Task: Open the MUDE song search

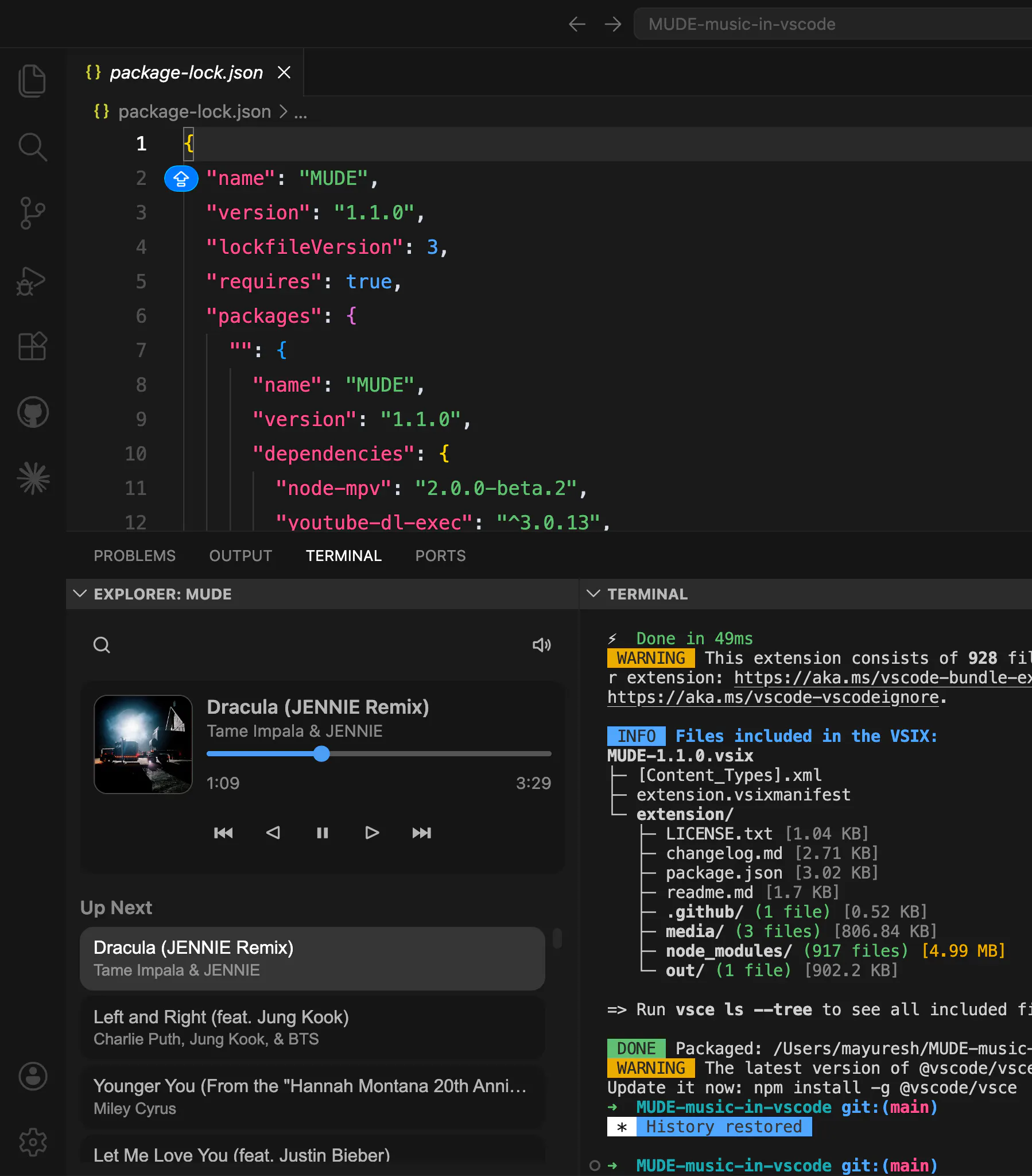Action: pyautogui.click(x=102, y=645)
